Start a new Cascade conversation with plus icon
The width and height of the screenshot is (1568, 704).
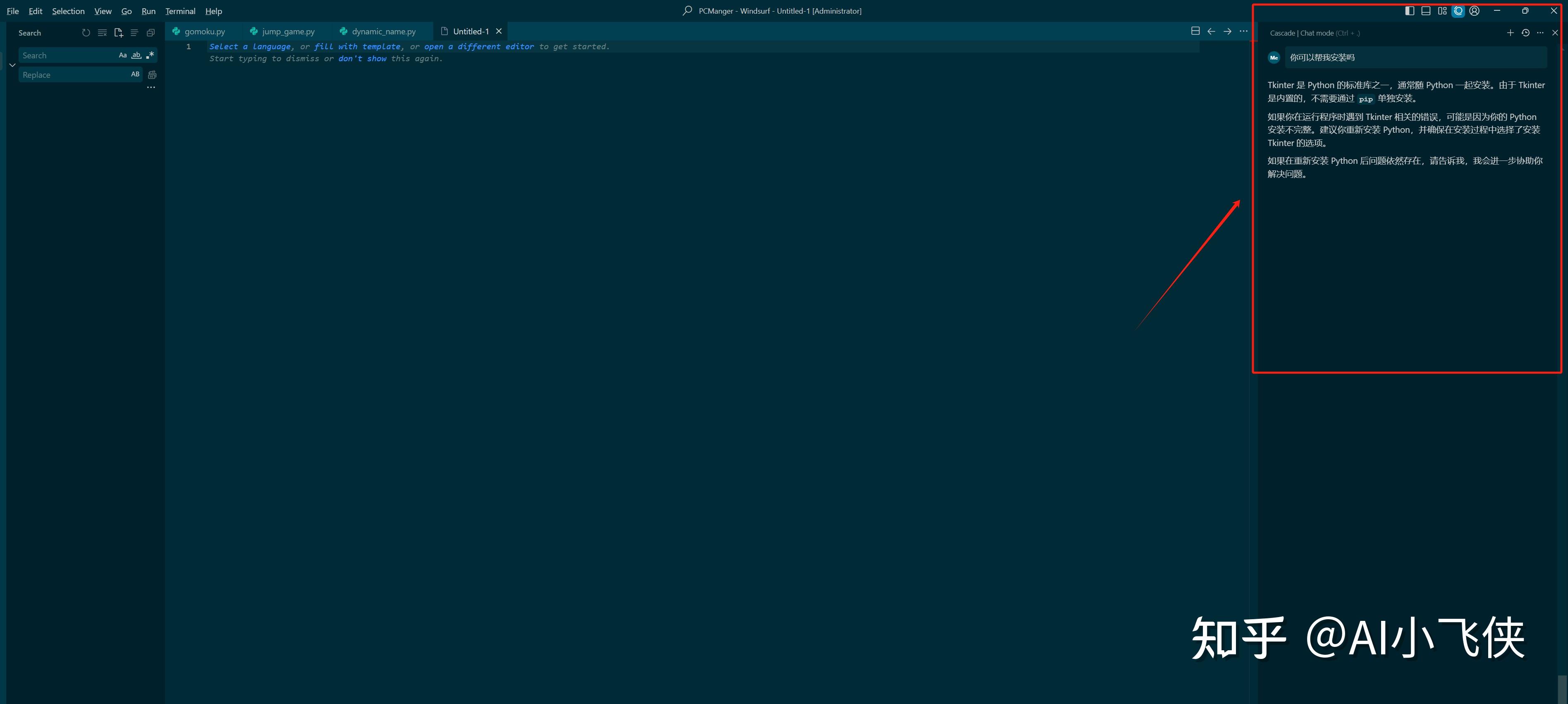1510,33
